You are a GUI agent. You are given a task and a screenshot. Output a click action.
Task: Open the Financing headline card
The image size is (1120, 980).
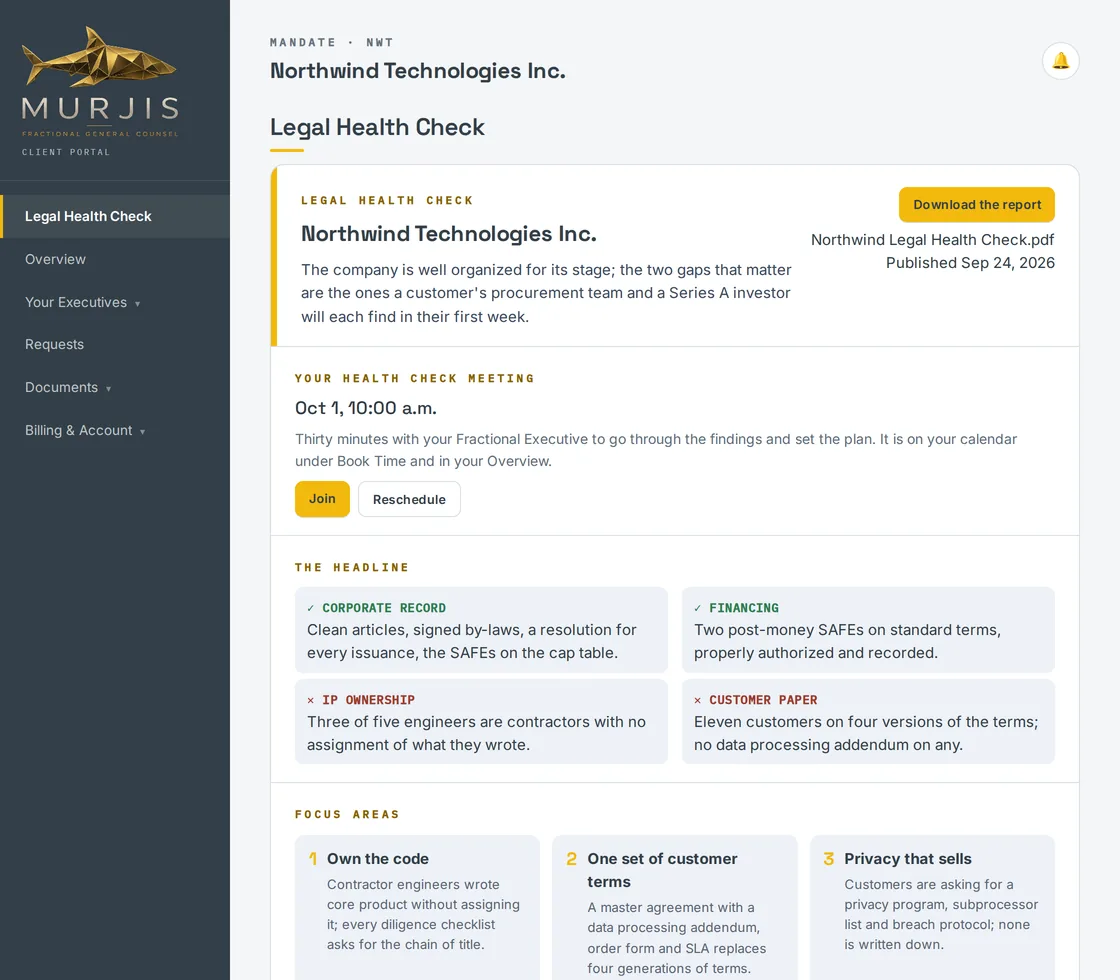(869, 630)
